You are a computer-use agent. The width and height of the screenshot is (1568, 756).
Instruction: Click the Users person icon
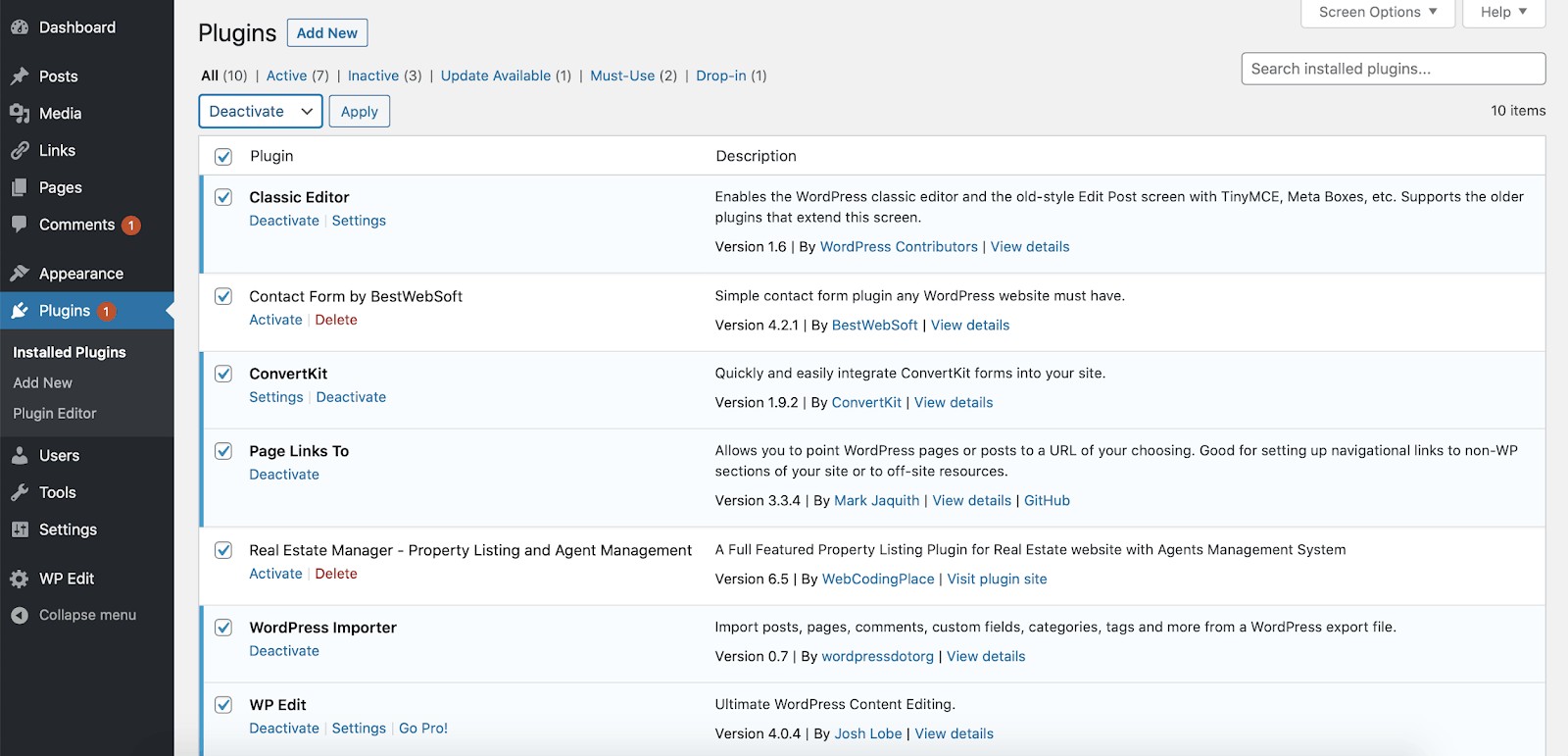[x=20, y=456]
